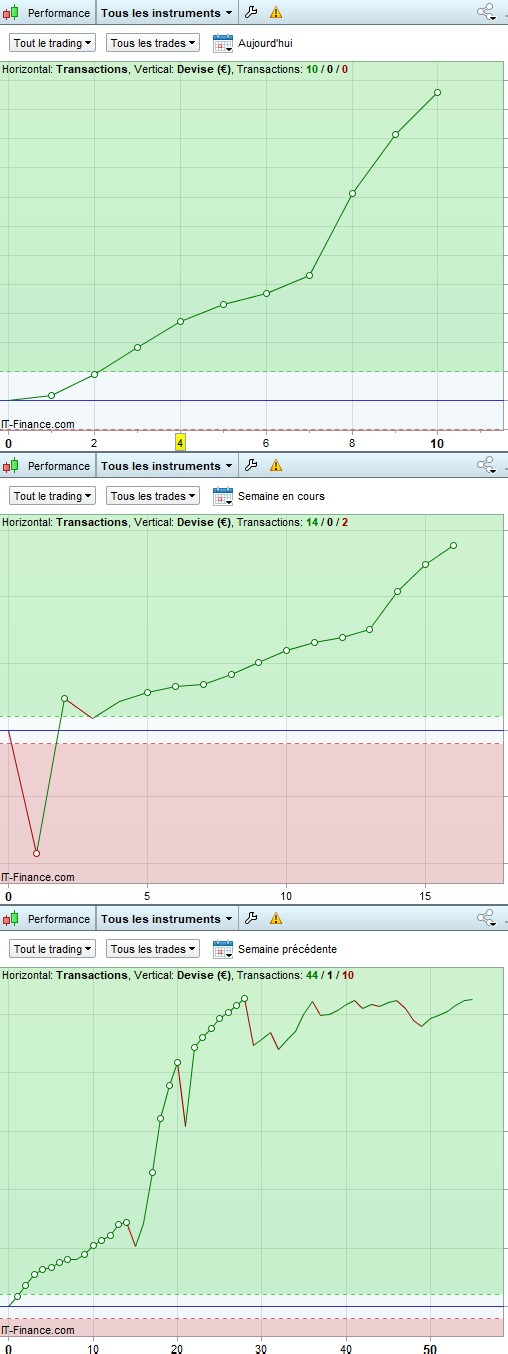Open Tous les trades dropdown in the Semaine précédente panel

click(152, 949)
